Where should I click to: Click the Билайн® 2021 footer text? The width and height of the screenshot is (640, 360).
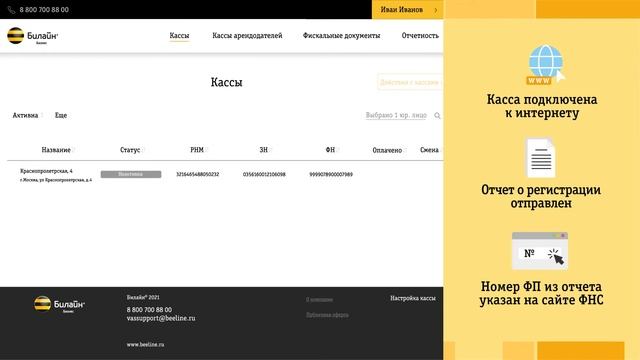[143, 298]
